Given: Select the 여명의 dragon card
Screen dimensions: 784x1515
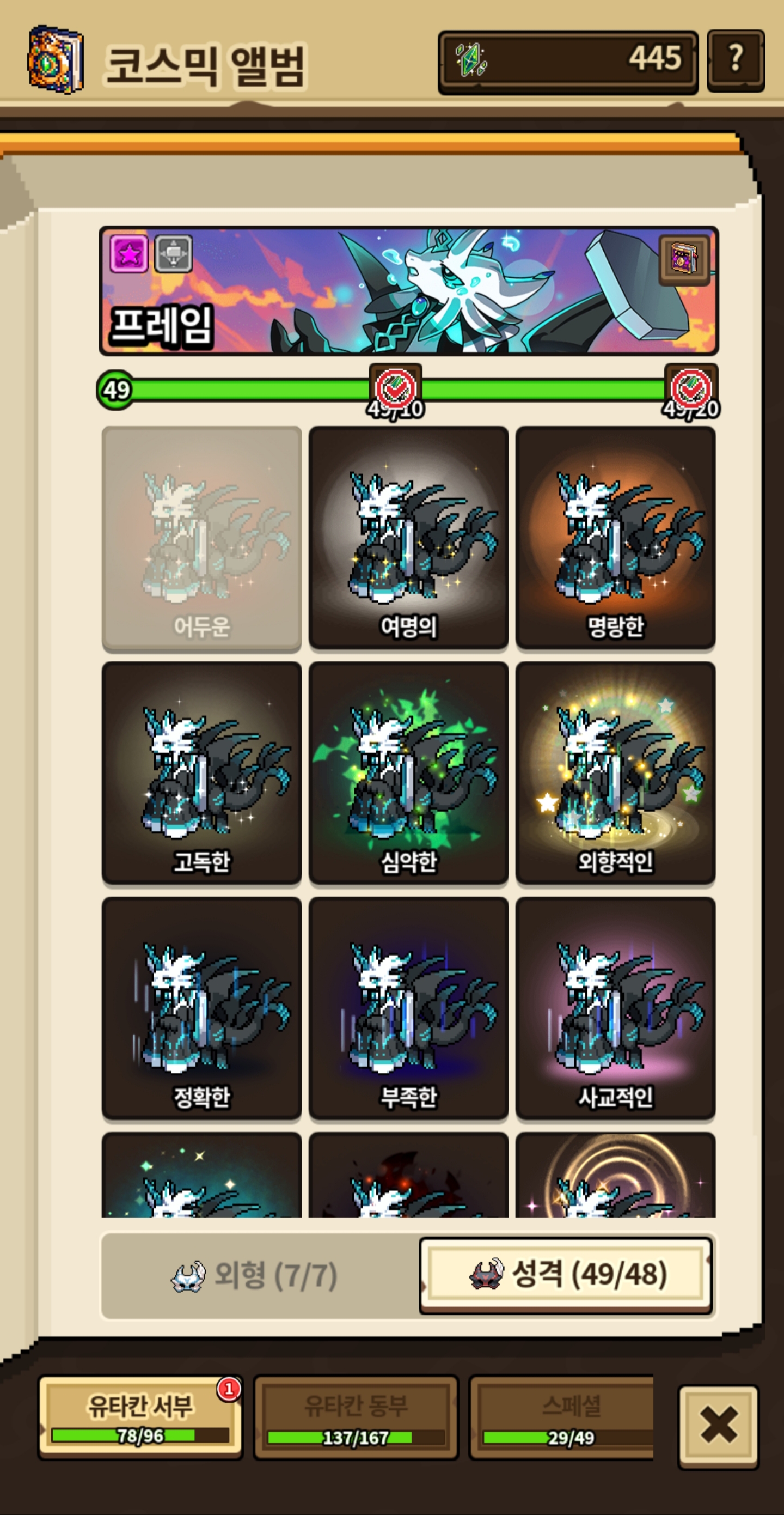Looking at the screenshot, I should 408,538.
